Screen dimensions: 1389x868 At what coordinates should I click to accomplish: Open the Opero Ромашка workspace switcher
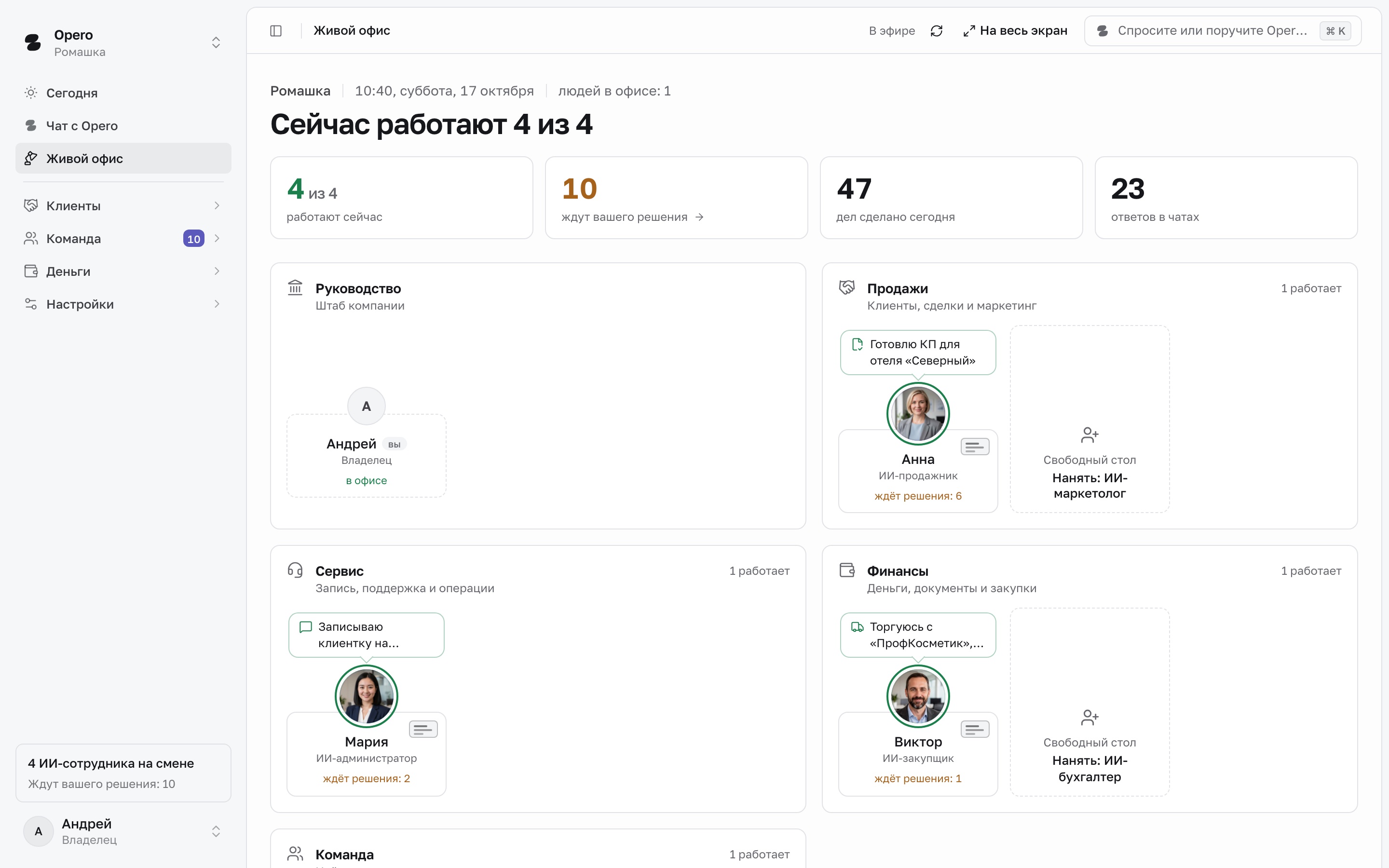click(x=123, y=42)
